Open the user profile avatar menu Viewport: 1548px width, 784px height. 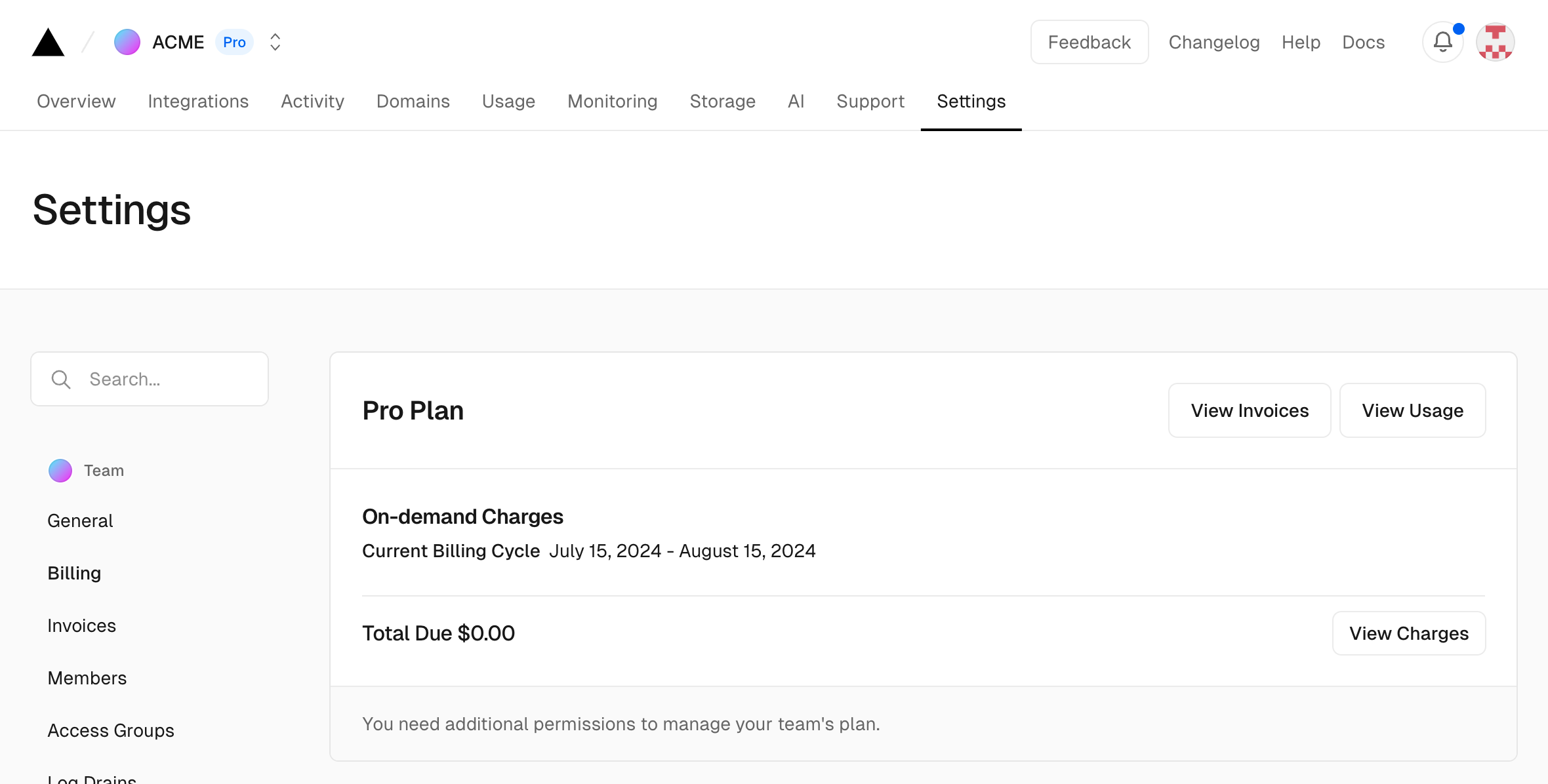tap(1495, 42)
